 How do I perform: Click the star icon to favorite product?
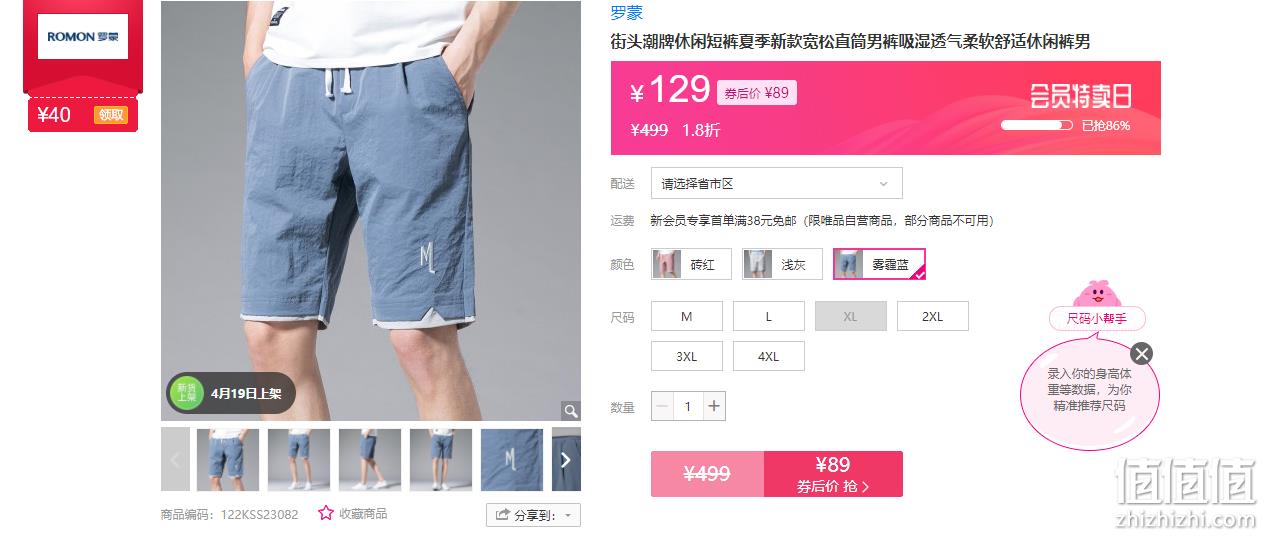[x=326, y=513]
